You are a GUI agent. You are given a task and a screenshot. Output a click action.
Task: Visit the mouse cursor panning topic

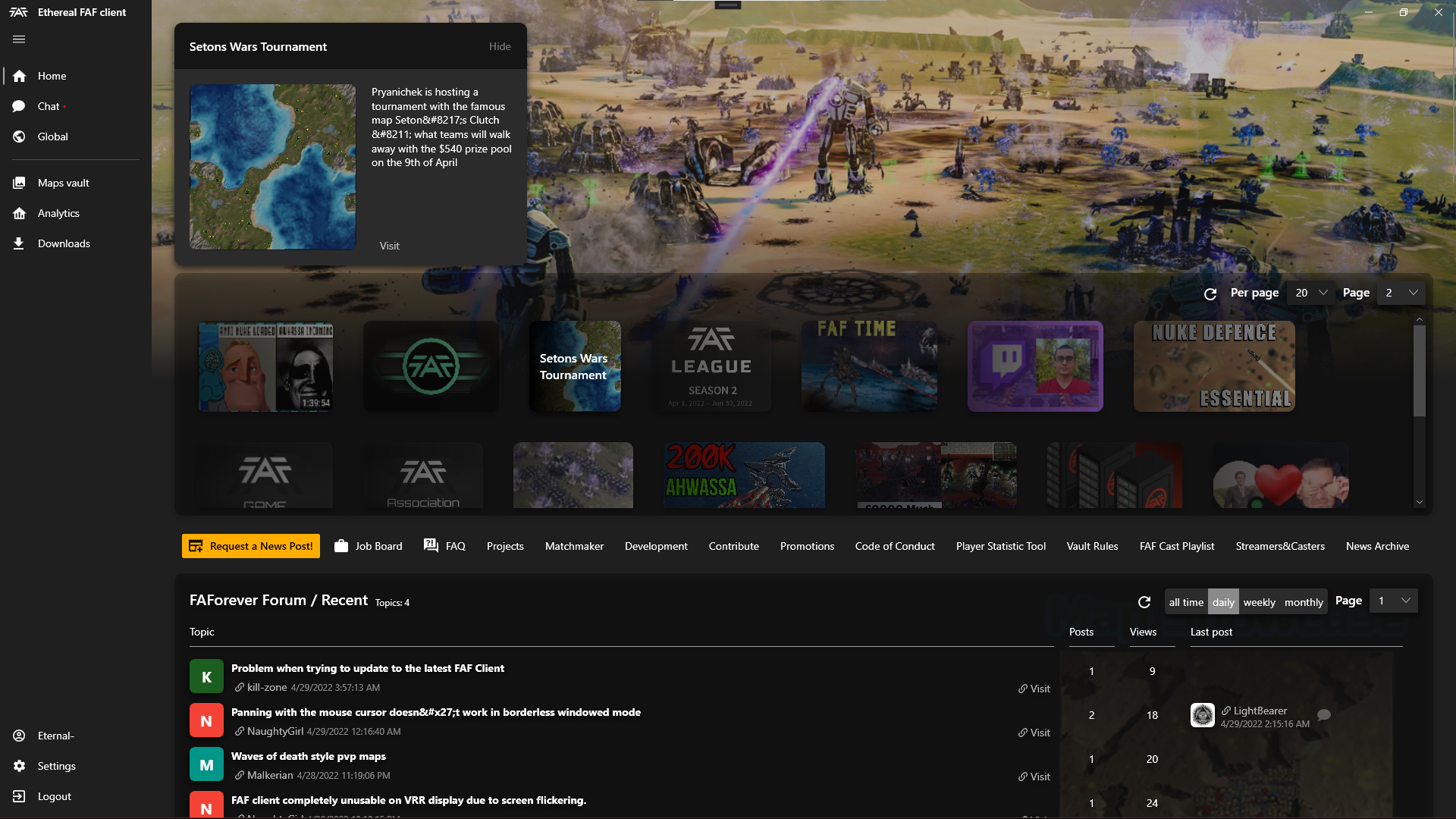(1034, 733)
